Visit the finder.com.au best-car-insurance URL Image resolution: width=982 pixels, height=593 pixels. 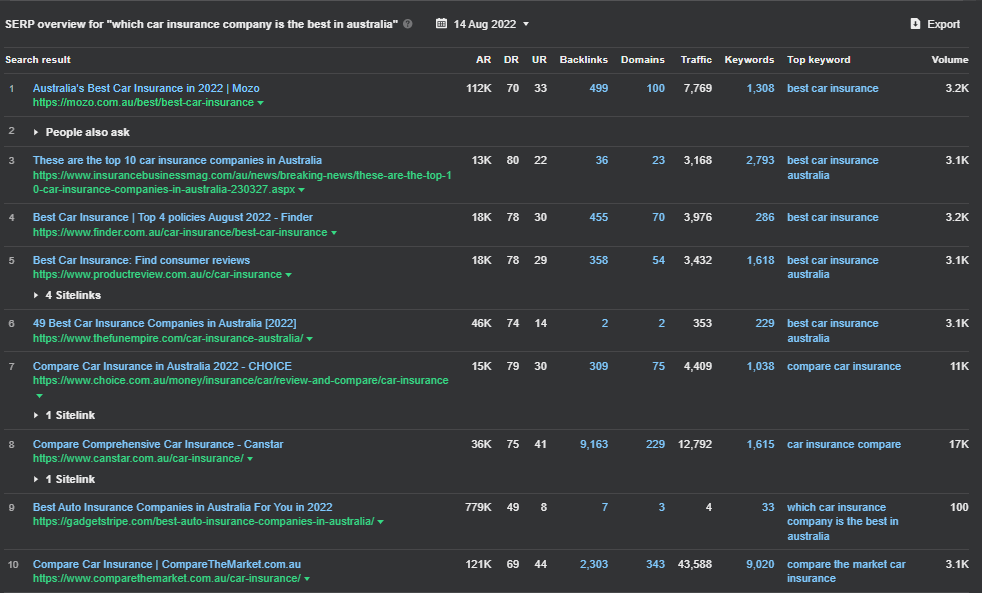(x=180, y=232)
